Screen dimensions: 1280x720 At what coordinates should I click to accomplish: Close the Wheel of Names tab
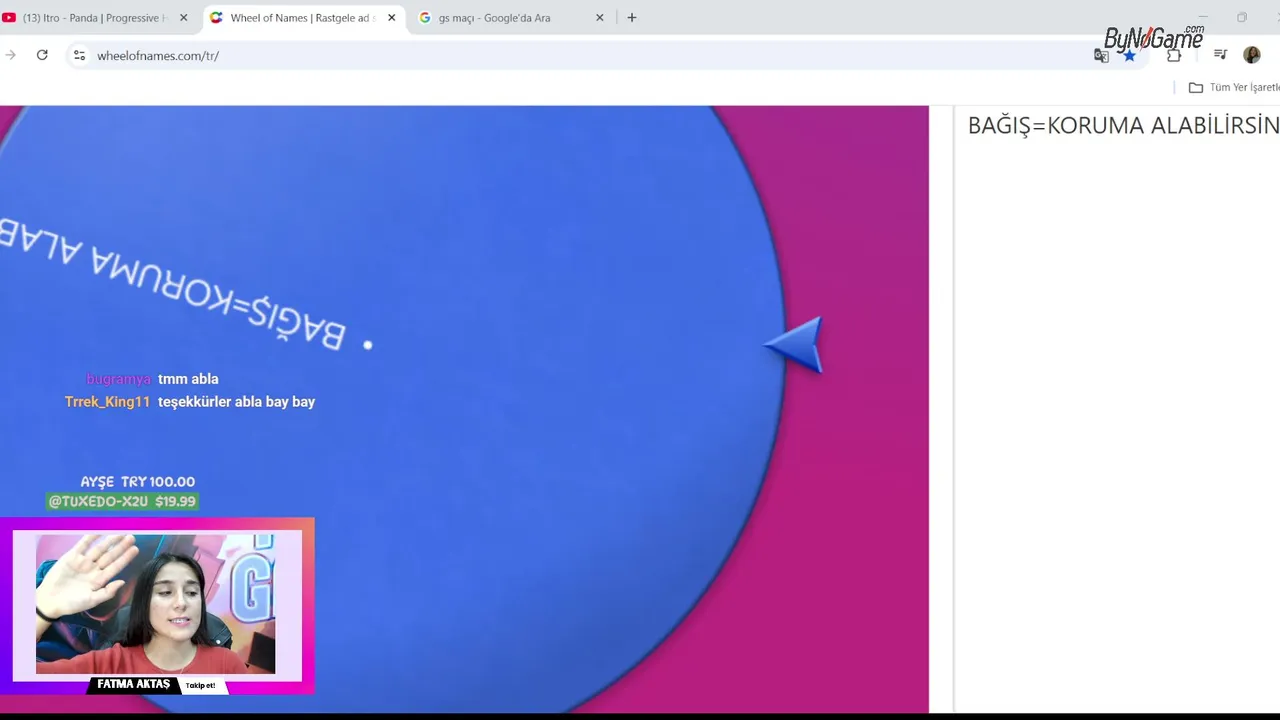pos(391,18)
